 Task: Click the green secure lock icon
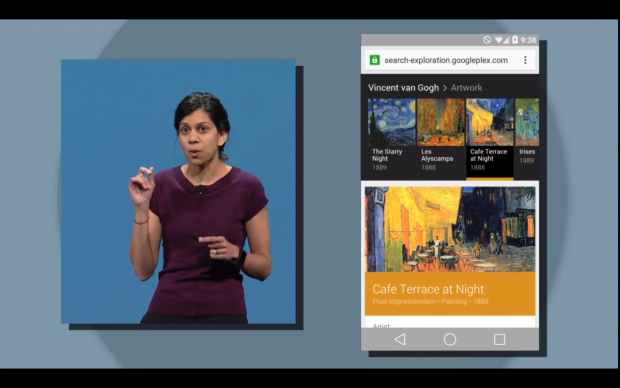coord(374,60)
